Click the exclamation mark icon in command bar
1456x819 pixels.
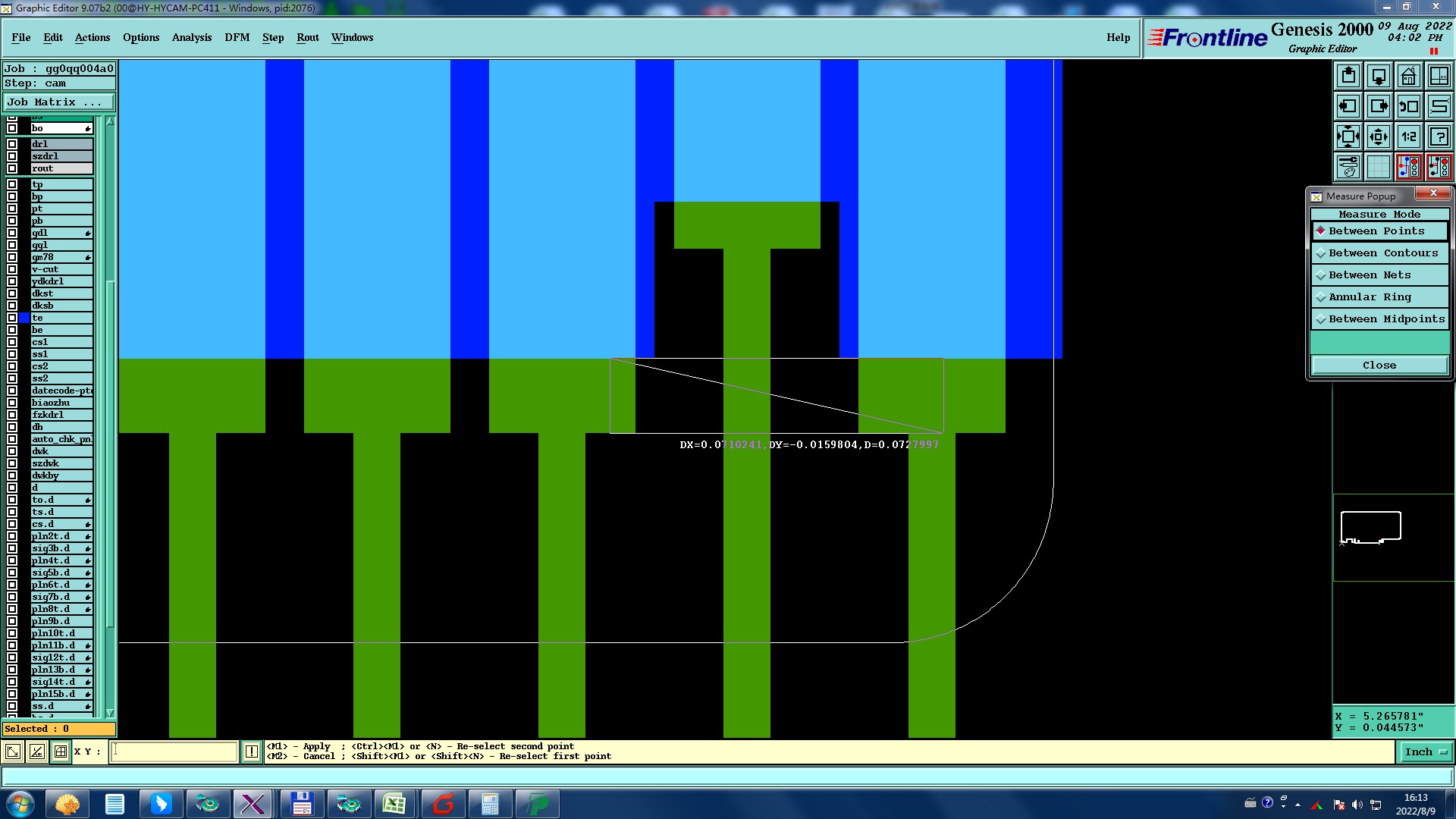(252, 752)
